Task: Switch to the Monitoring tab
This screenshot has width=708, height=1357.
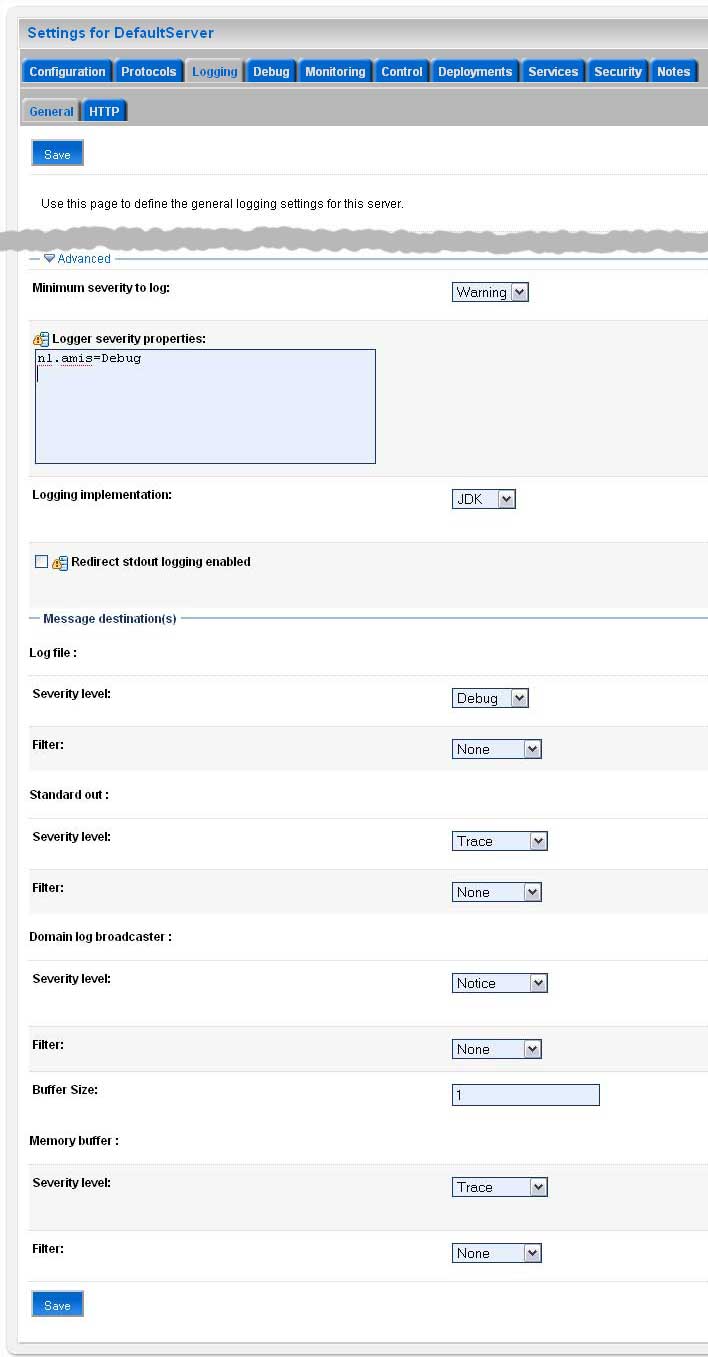Action: [335, 72]
